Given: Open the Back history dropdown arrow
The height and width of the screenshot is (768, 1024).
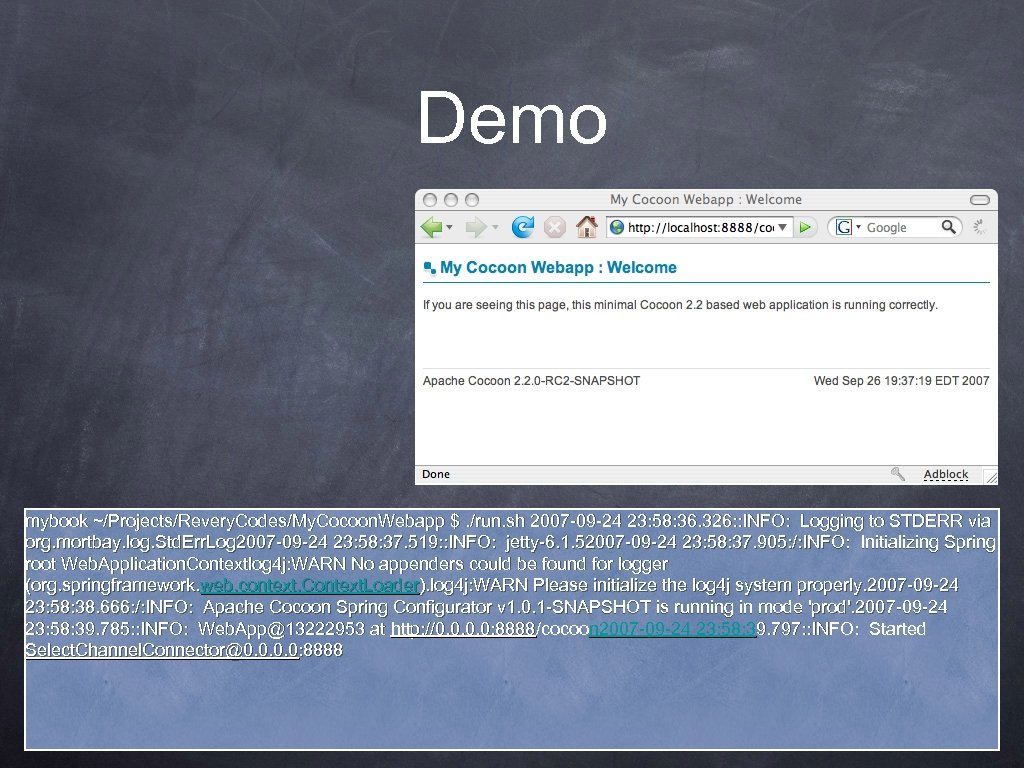Looking at the screenshot, I should [x=449, y=227].
